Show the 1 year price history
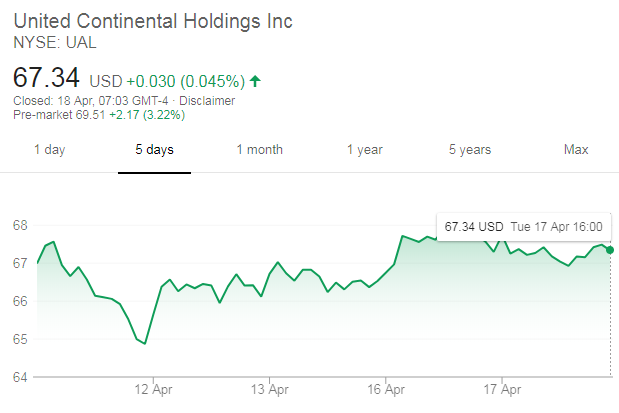The width and height of the screenshot is (619, 413). click(x=365, y=150)
